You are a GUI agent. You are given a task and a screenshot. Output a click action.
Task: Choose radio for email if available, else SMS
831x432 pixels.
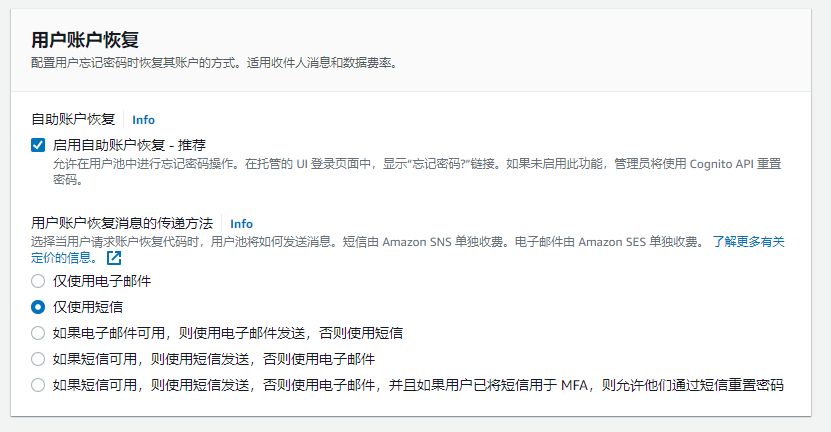[38, 333]
